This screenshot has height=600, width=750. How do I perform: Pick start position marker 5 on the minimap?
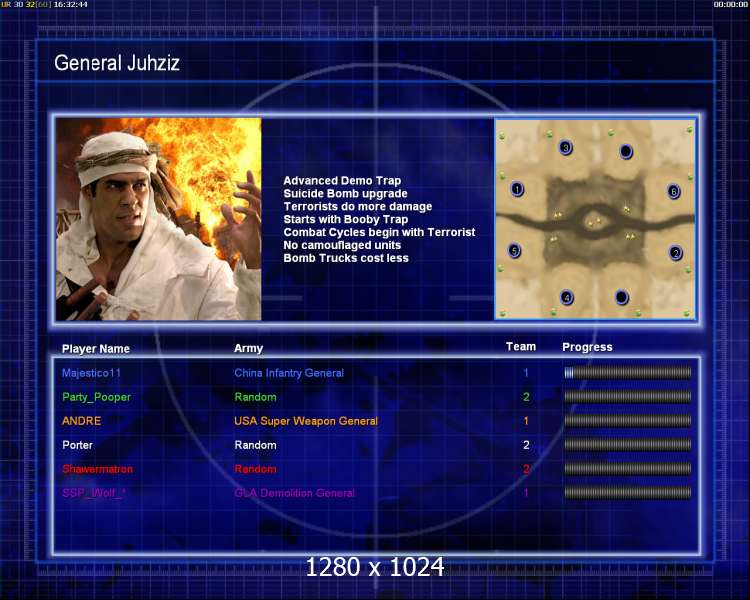pos(514,250)
